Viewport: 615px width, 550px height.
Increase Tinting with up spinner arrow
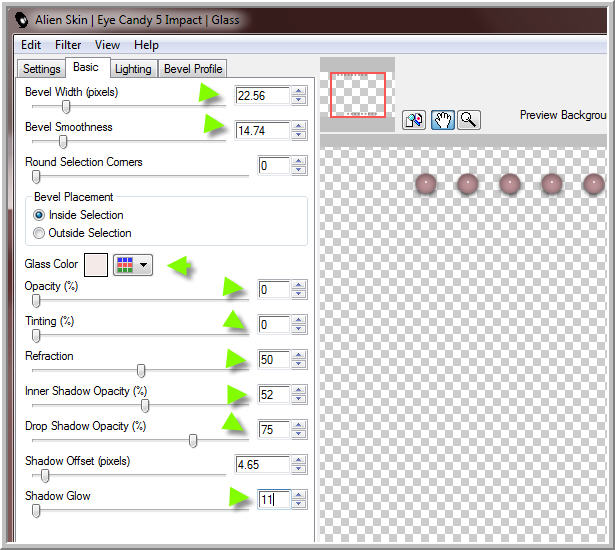(299, 320)
